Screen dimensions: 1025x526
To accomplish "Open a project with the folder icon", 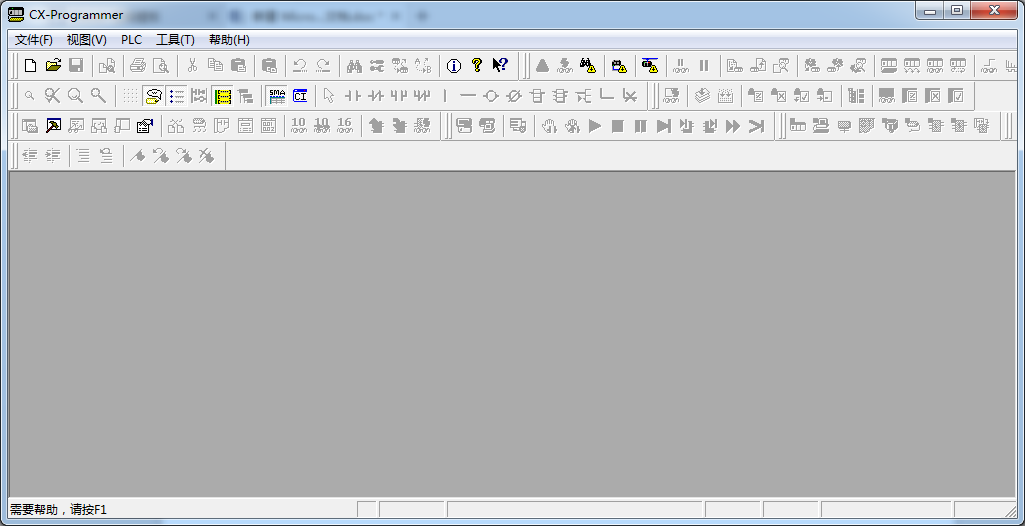I will tap(53, 66).
